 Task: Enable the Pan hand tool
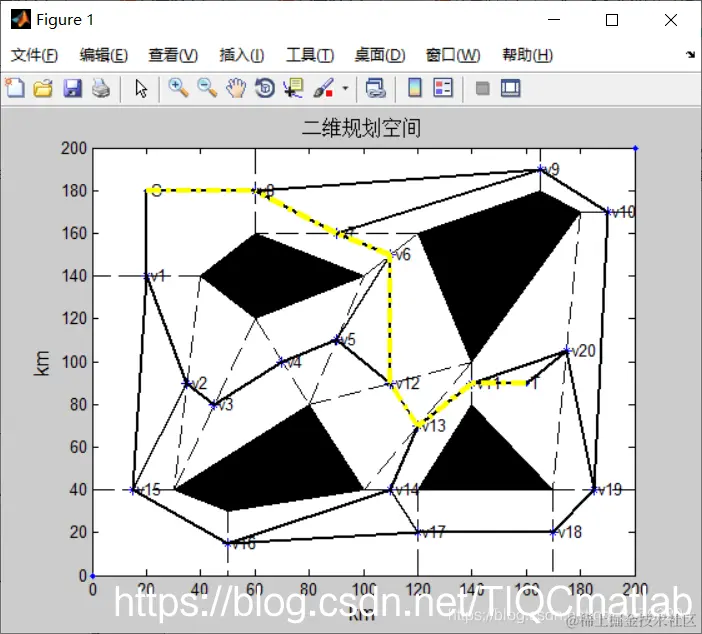(236, 88)
